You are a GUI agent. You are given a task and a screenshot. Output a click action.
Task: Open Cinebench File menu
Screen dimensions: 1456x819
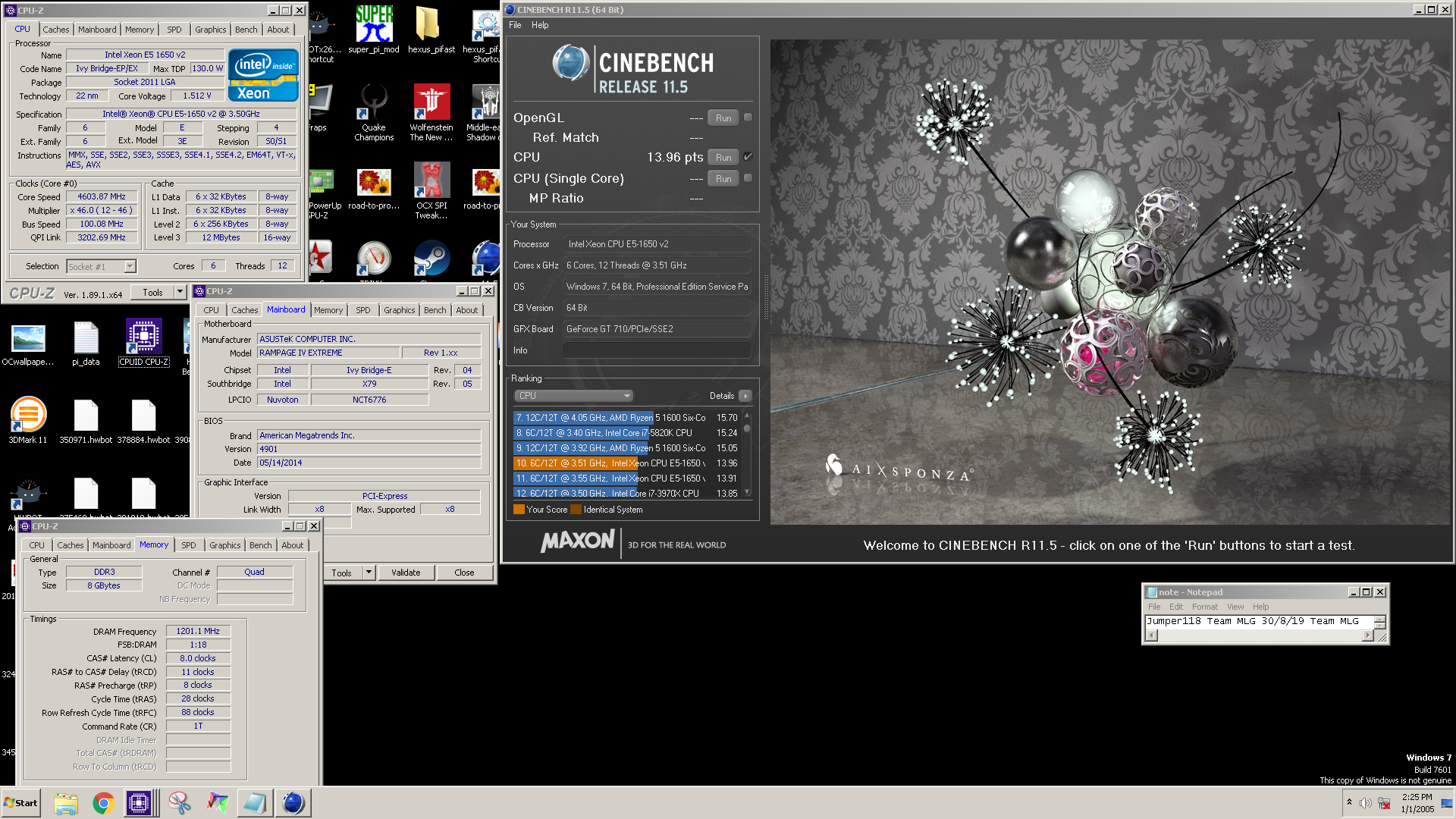[515, 25]
